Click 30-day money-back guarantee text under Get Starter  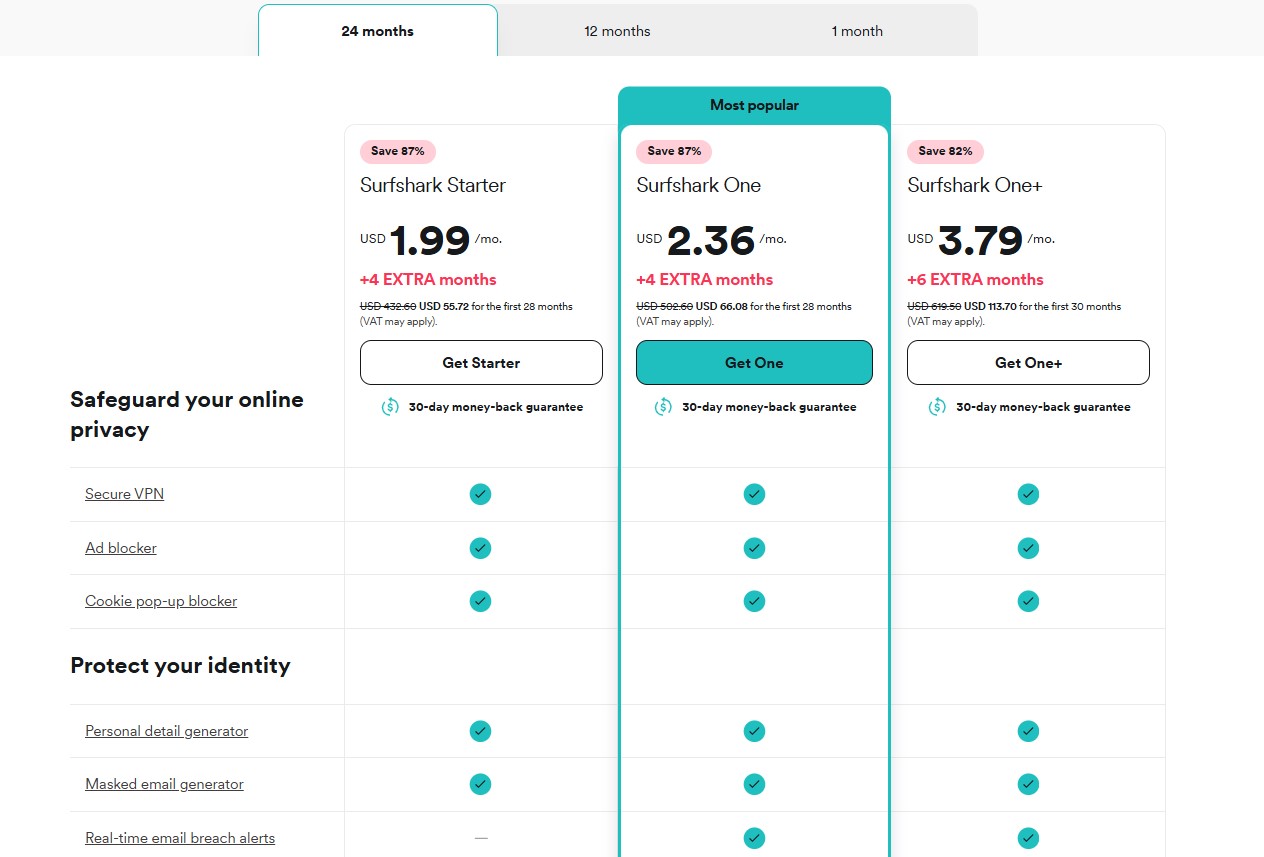tap(495, 407)
